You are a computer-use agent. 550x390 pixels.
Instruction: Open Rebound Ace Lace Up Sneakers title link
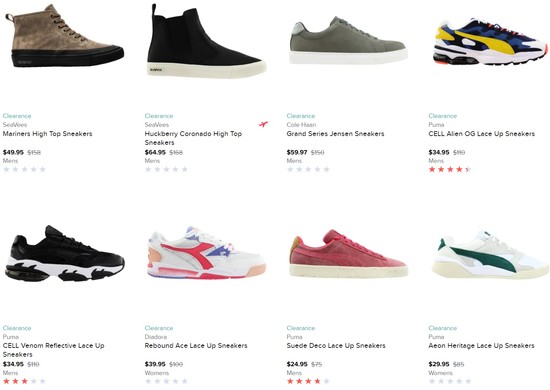pos(196,345)
